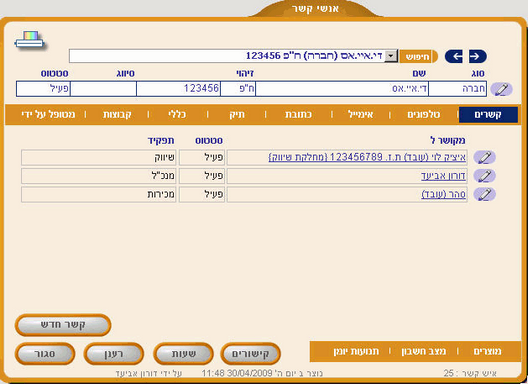Open the איציק לוי contact link
The image size is (528, 384).
click(367, 157)
